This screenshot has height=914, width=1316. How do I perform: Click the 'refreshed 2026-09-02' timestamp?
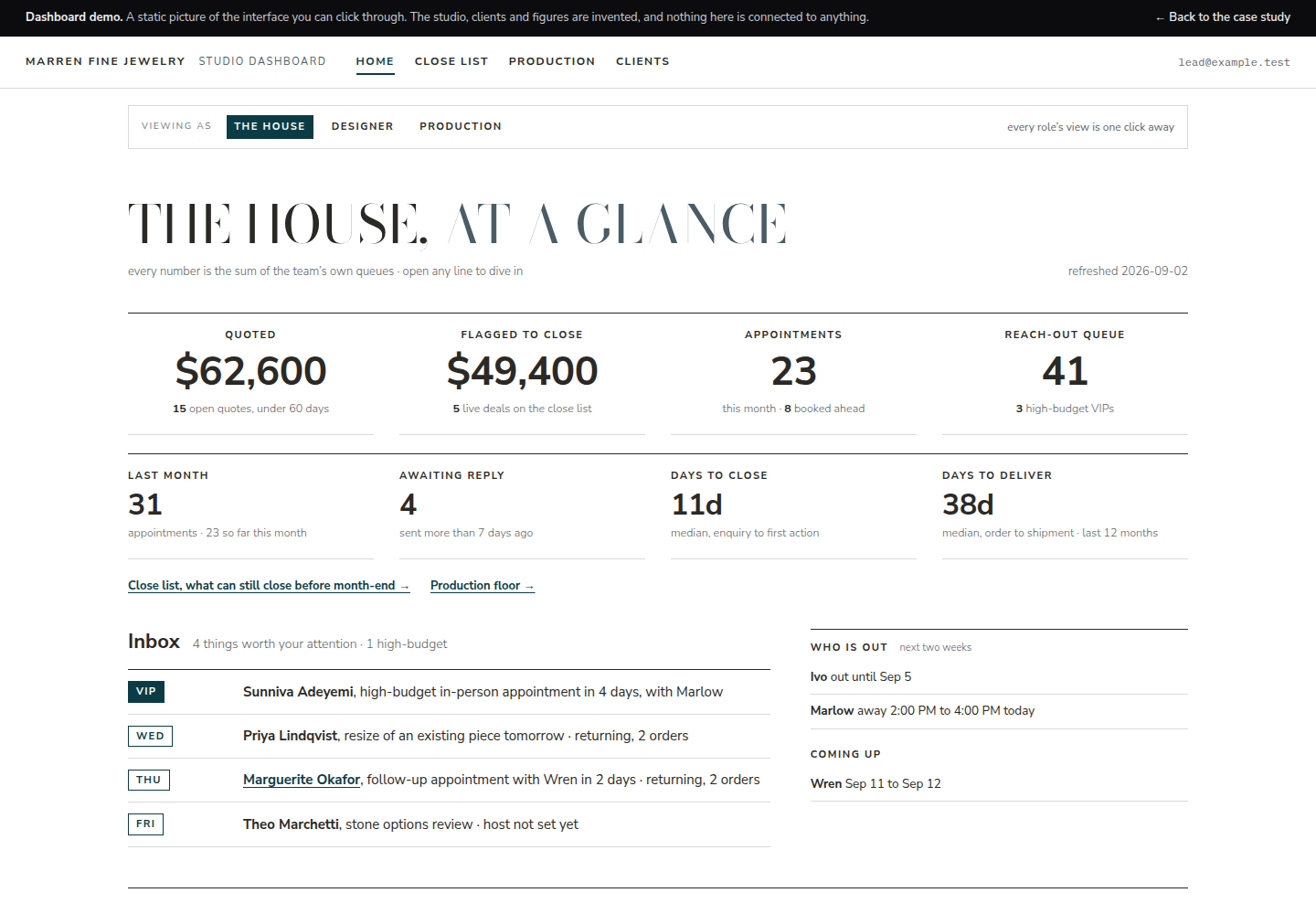pyautogui.click(x=1128, y=271)
